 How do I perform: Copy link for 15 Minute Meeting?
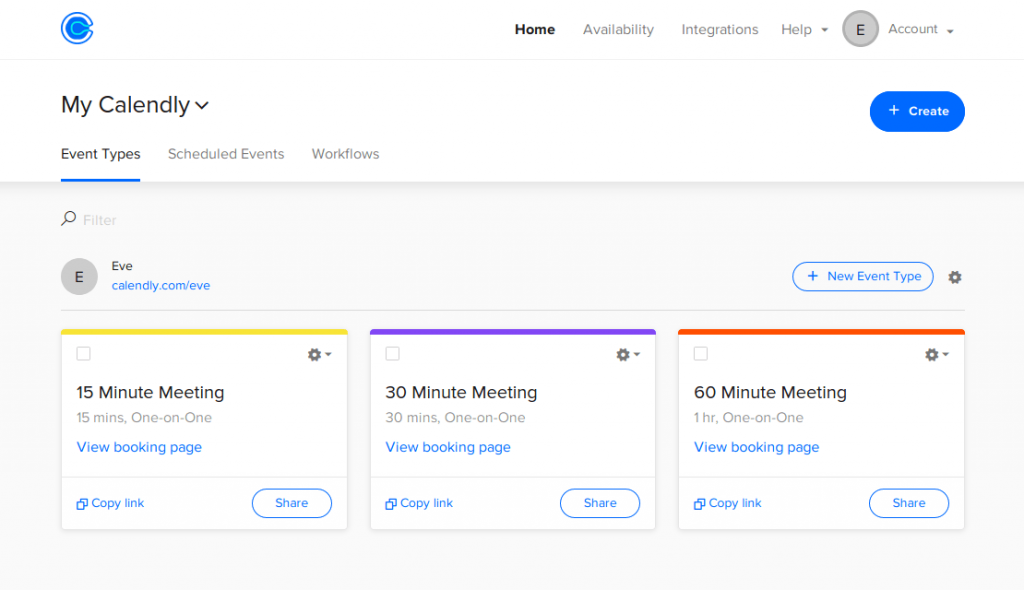tap(110, 503)
